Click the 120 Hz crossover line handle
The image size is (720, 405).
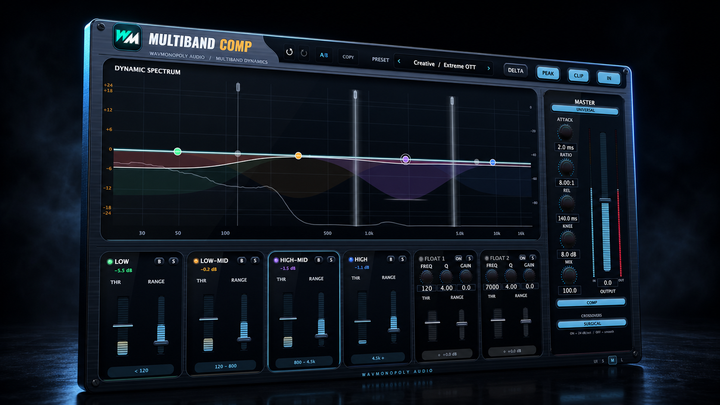click(x=238, y=87)
